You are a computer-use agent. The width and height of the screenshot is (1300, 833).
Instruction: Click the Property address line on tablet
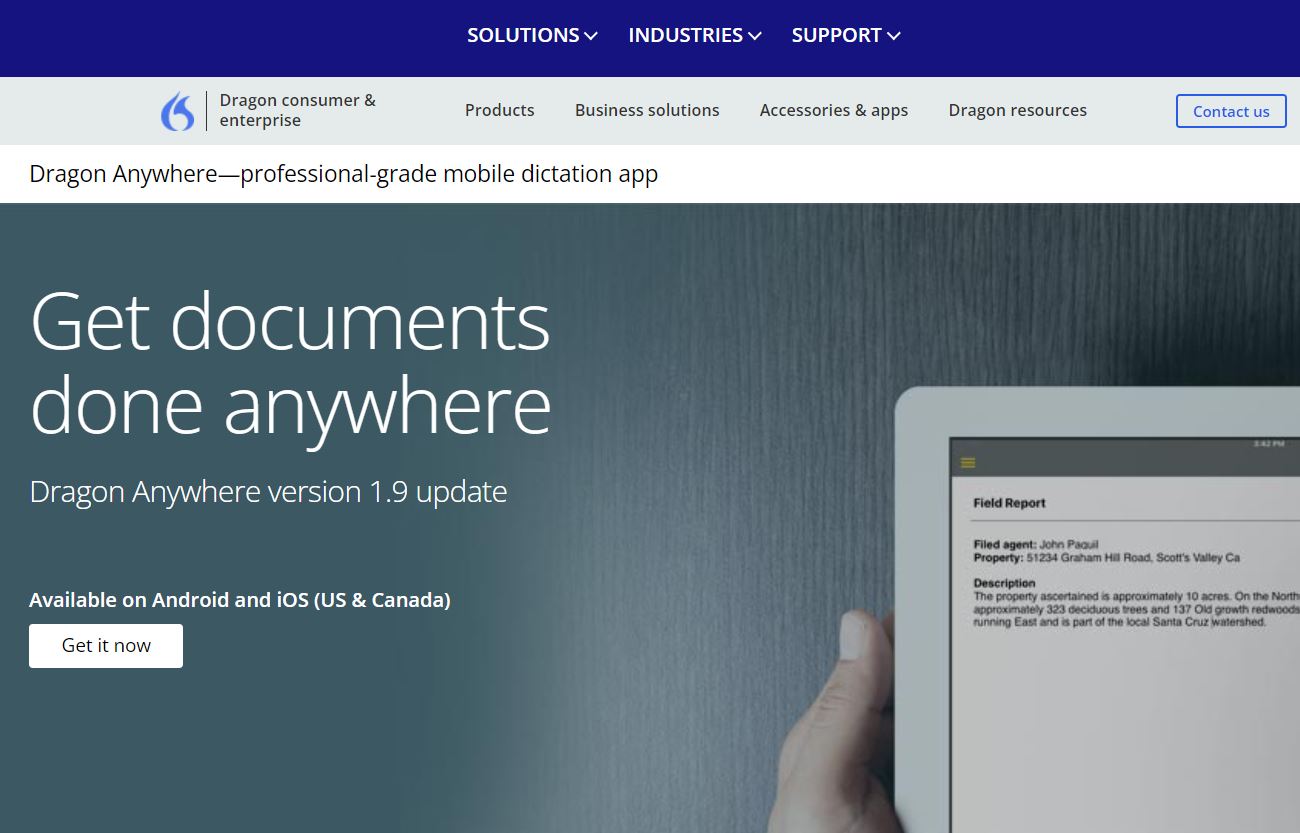click(x=1107, y=558)
